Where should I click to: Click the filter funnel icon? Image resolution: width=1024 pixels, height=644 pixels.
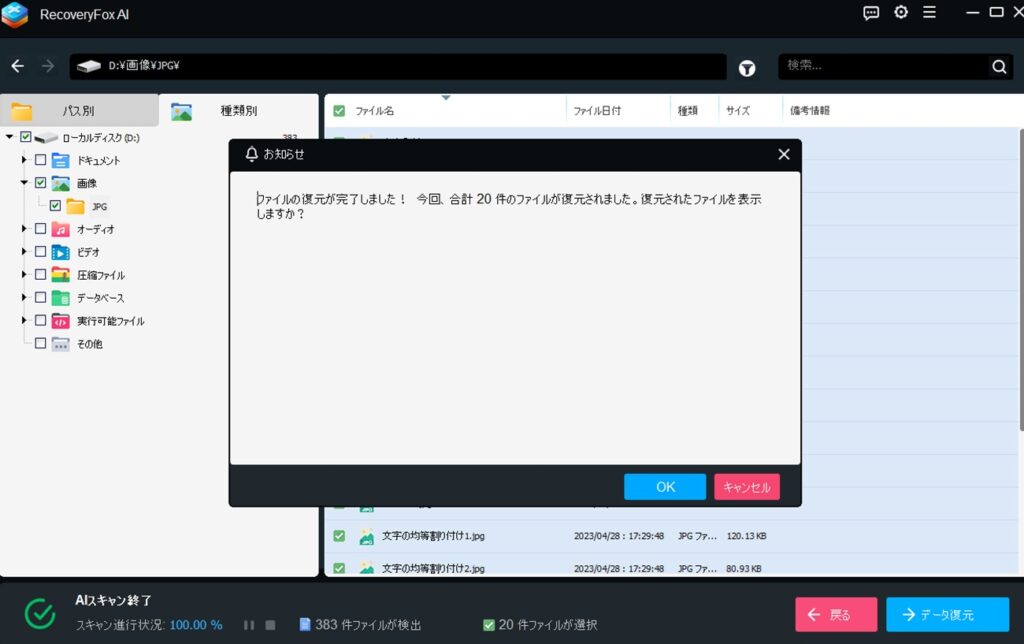click(747, 68)
